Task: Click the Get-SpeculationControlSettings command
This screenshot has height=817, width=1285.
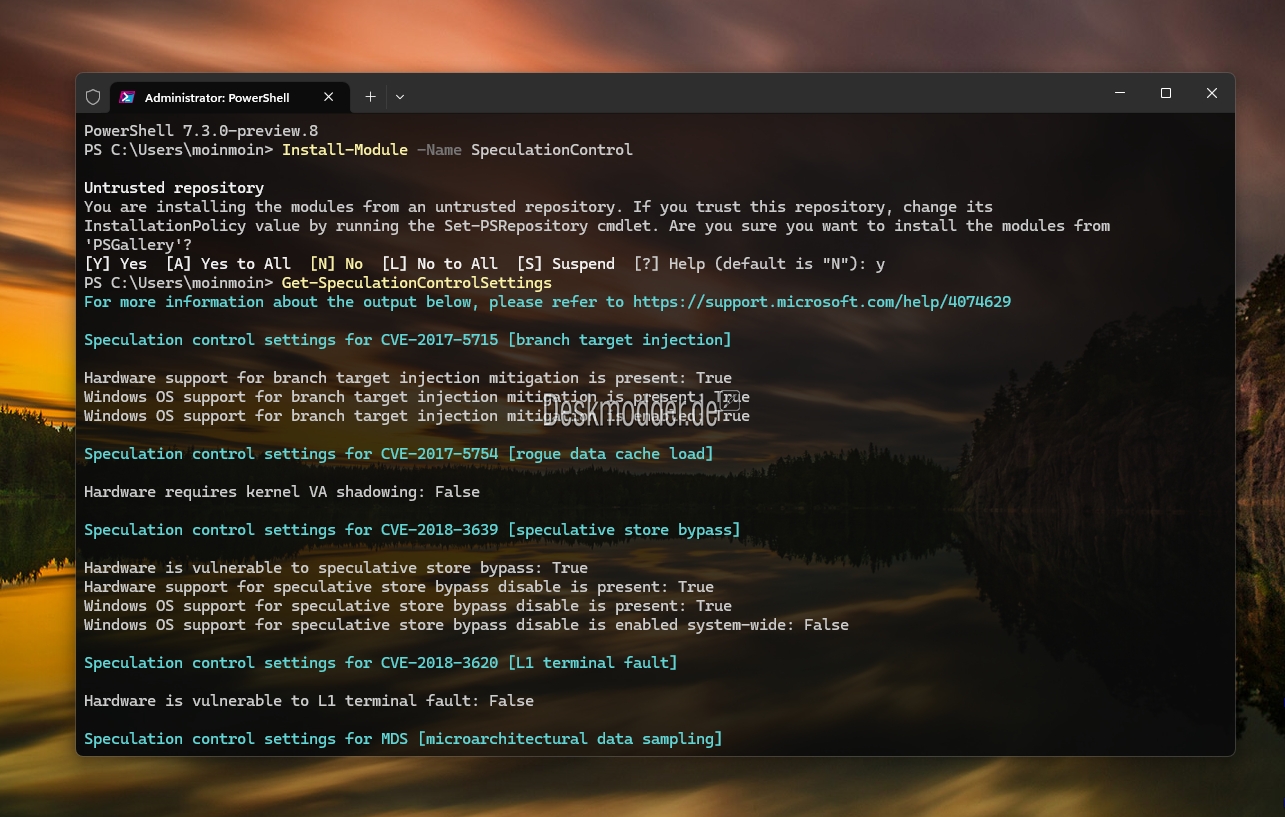Action: point(417,283)
